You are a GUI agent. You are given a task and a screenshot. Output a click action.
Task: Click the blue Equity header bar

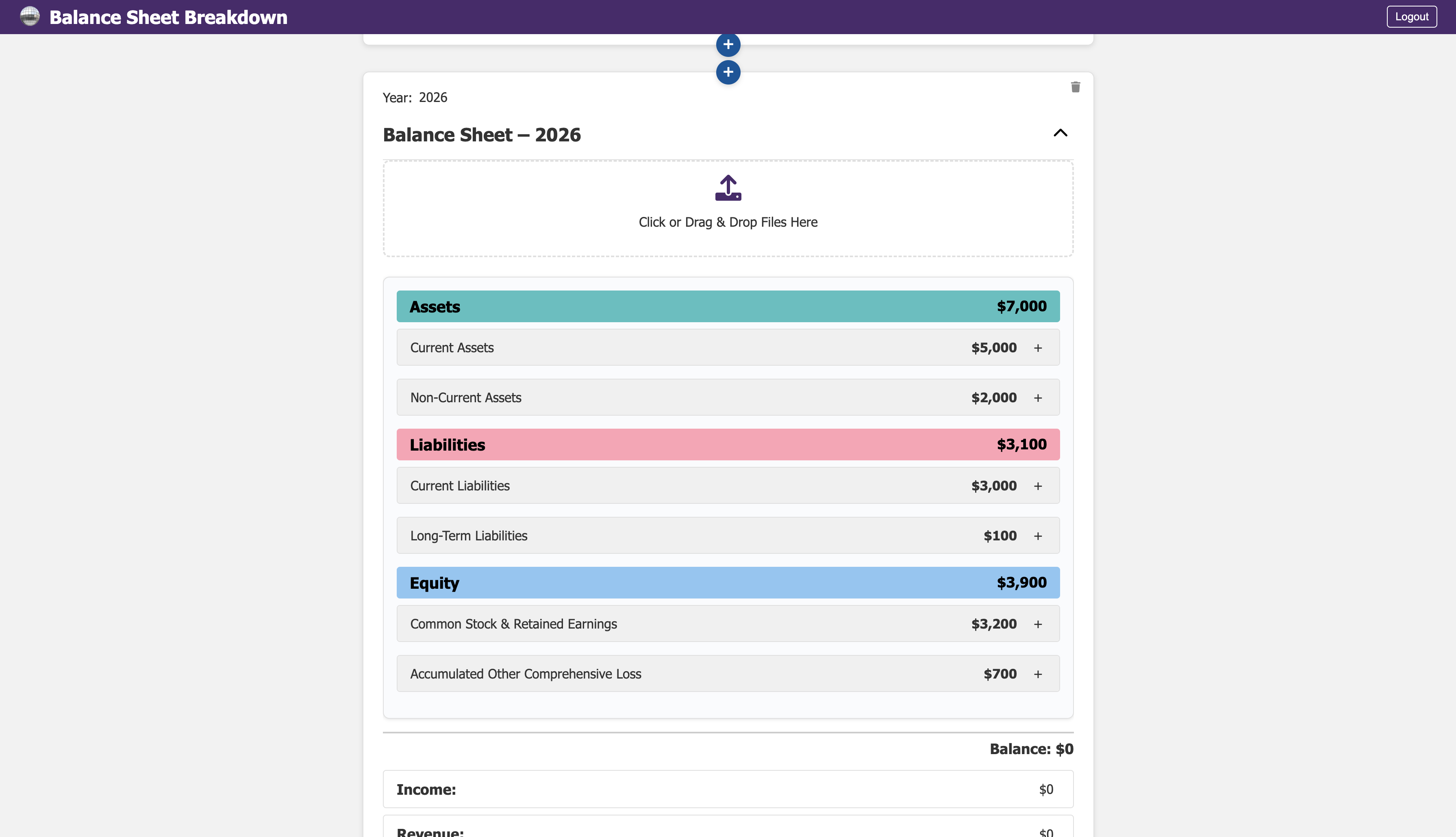click(x=728, y=583)
